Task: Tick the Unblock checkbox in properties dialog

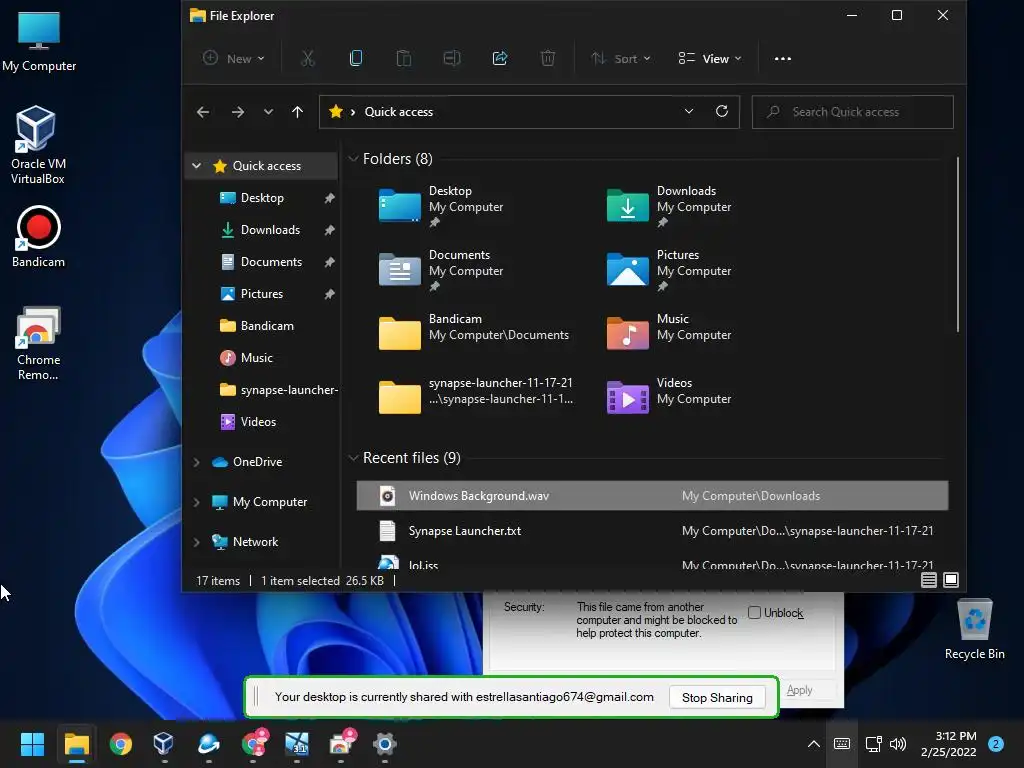Action: (x=754, y=613)
